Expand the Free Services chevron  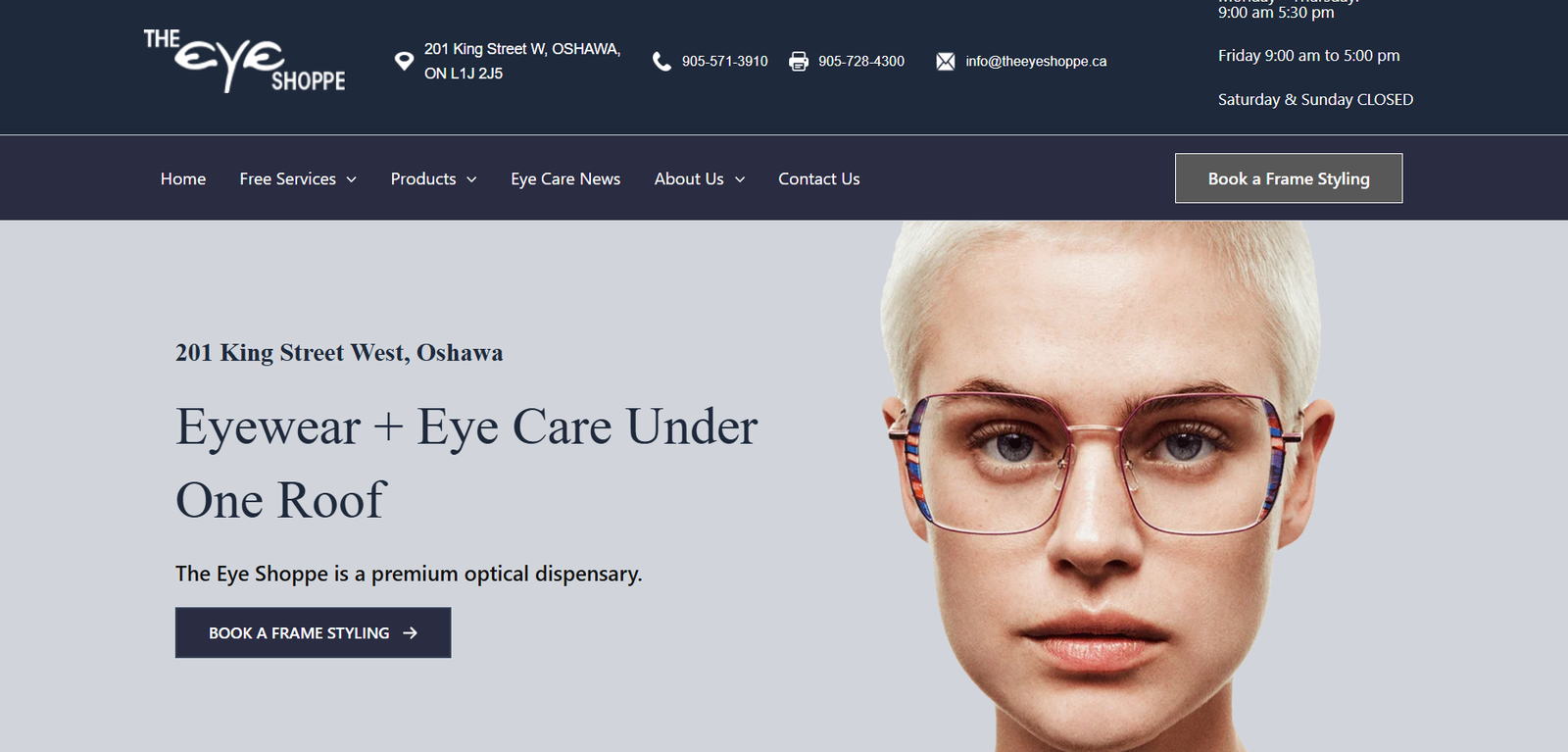351,179
